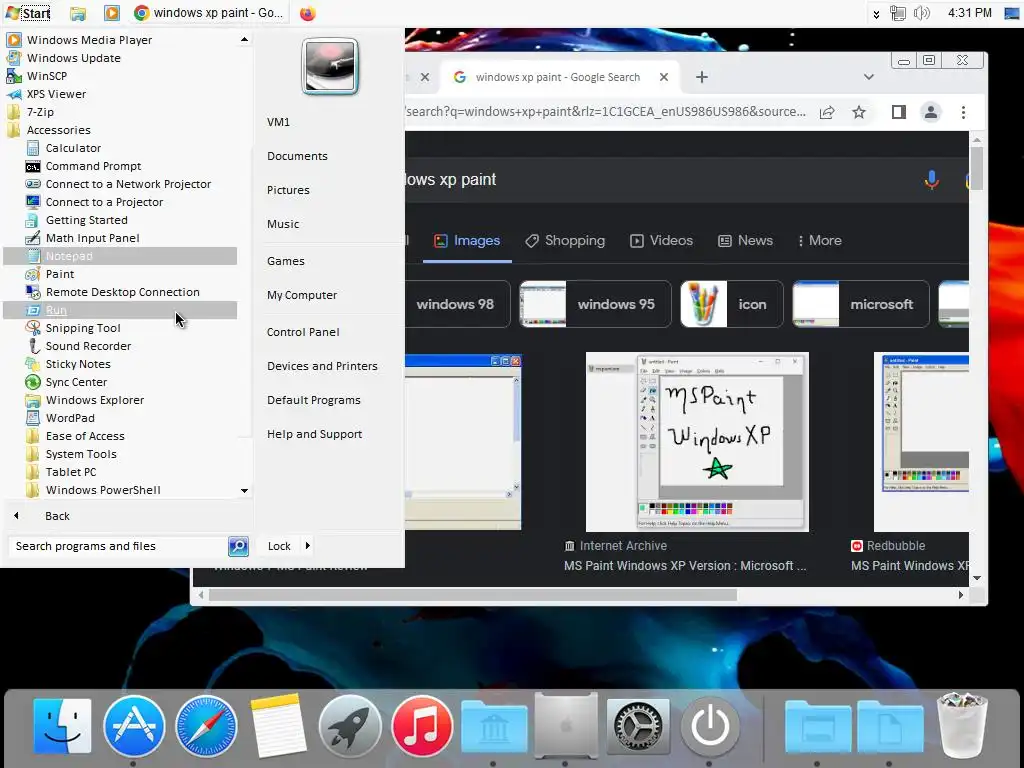Open the Notes icon in dock
1024x768 pixels.
(x=278, y=726)
